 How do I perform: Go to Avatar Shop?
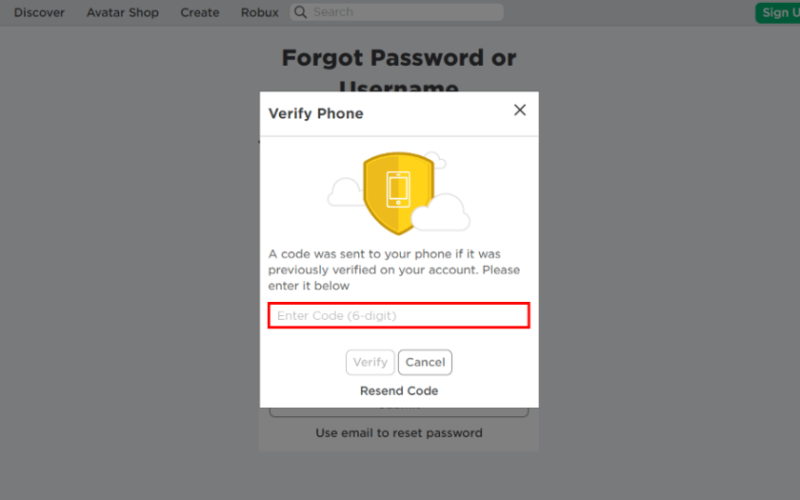pyautogui.click(x=122, y=12)
